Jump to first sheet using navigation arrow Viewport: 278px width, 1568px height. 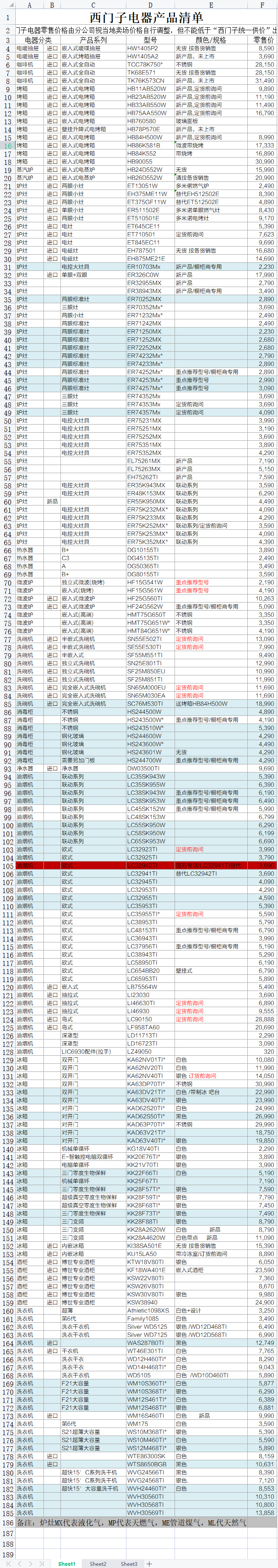(8, 1563)
